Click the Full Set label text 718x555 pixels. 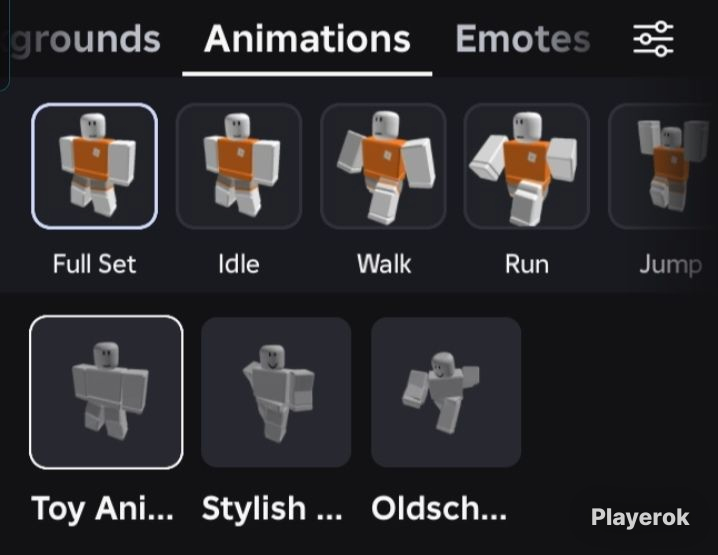click(x=94, y=264)
